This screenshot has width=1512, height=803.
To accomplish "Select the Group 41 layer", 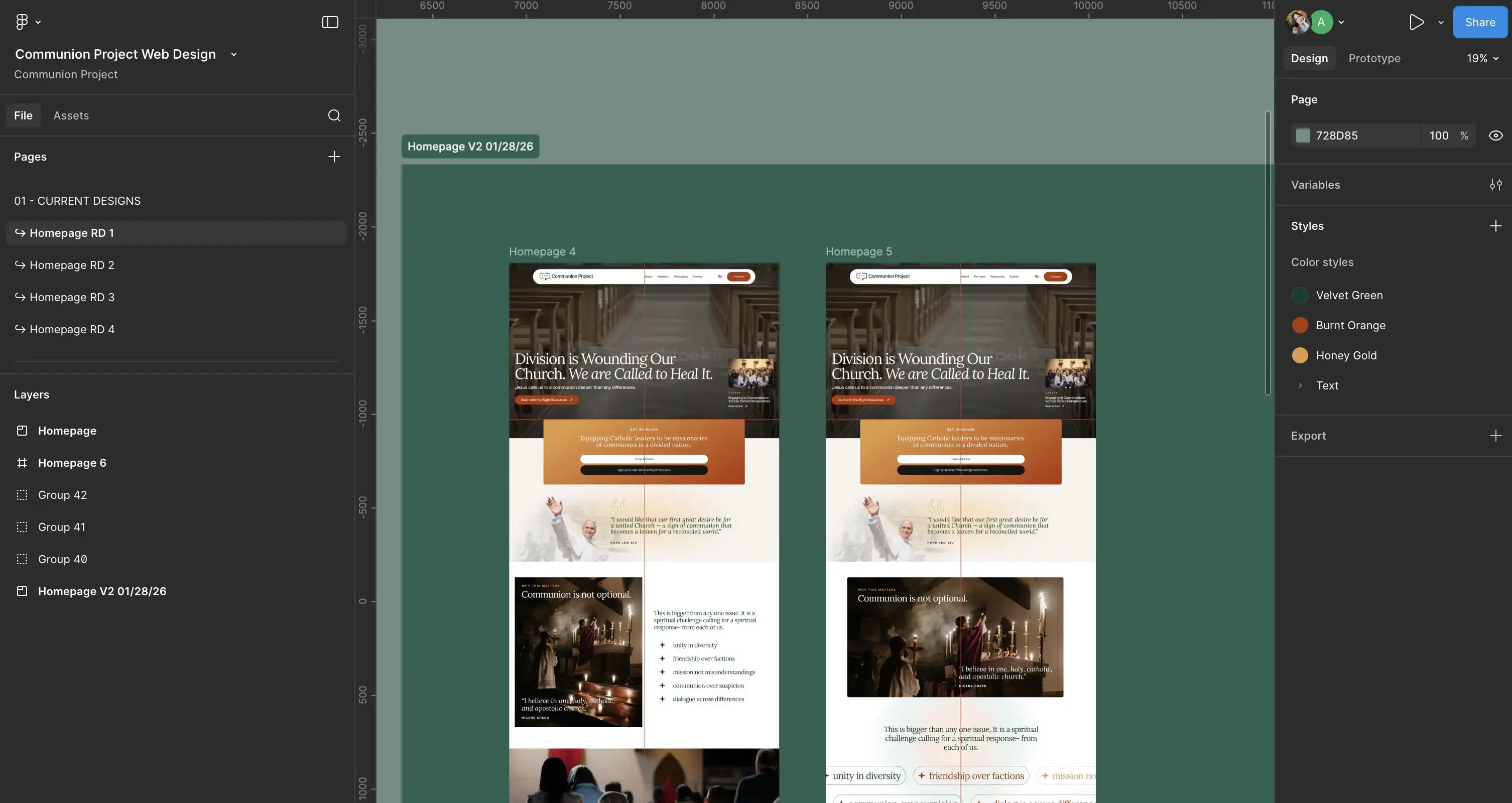I will click(x=62, y=527).
